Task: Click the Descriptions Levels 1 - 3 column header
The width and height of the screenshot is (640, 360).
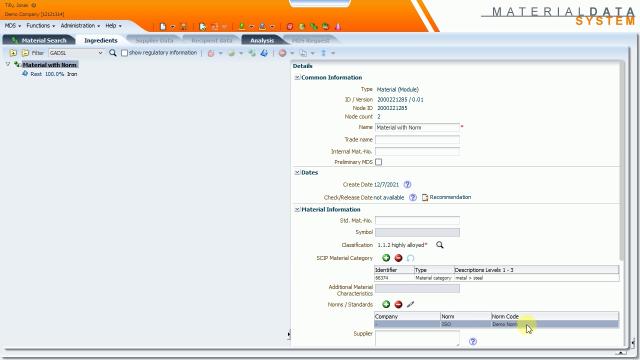Action: point(536,270)
